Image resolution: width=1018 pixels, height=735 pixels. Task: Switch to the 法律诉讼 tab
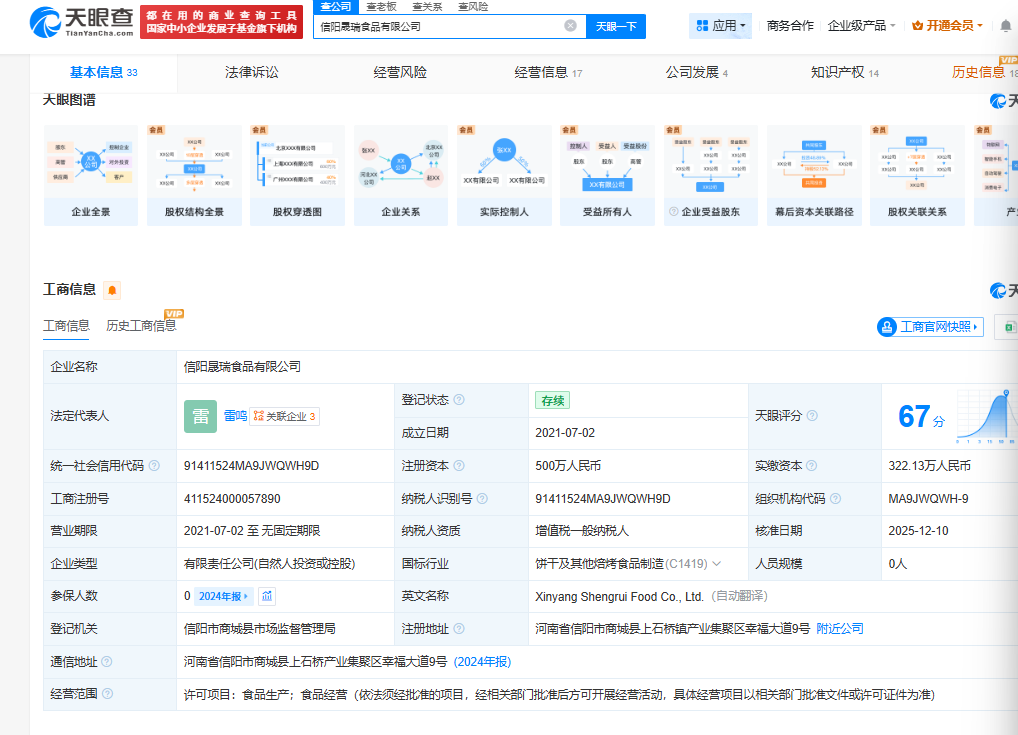click(x=252, y=72)
